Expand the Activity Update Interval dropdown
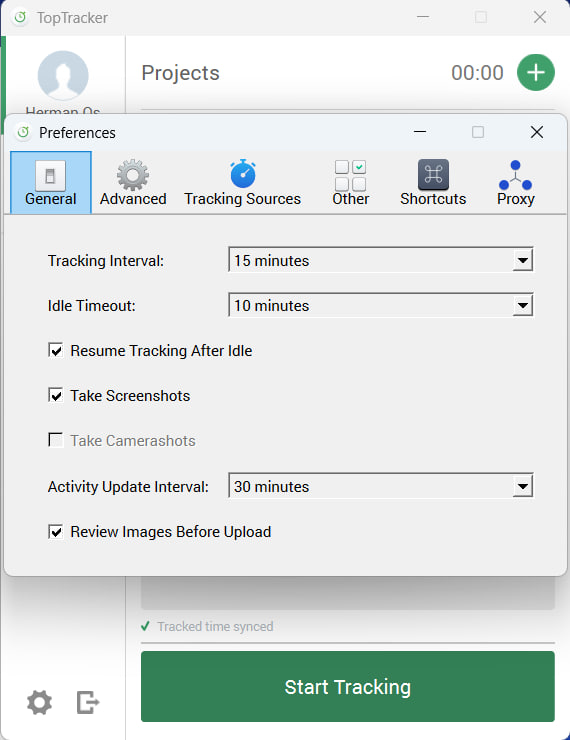The image size is (570, 740). point(381,486)
